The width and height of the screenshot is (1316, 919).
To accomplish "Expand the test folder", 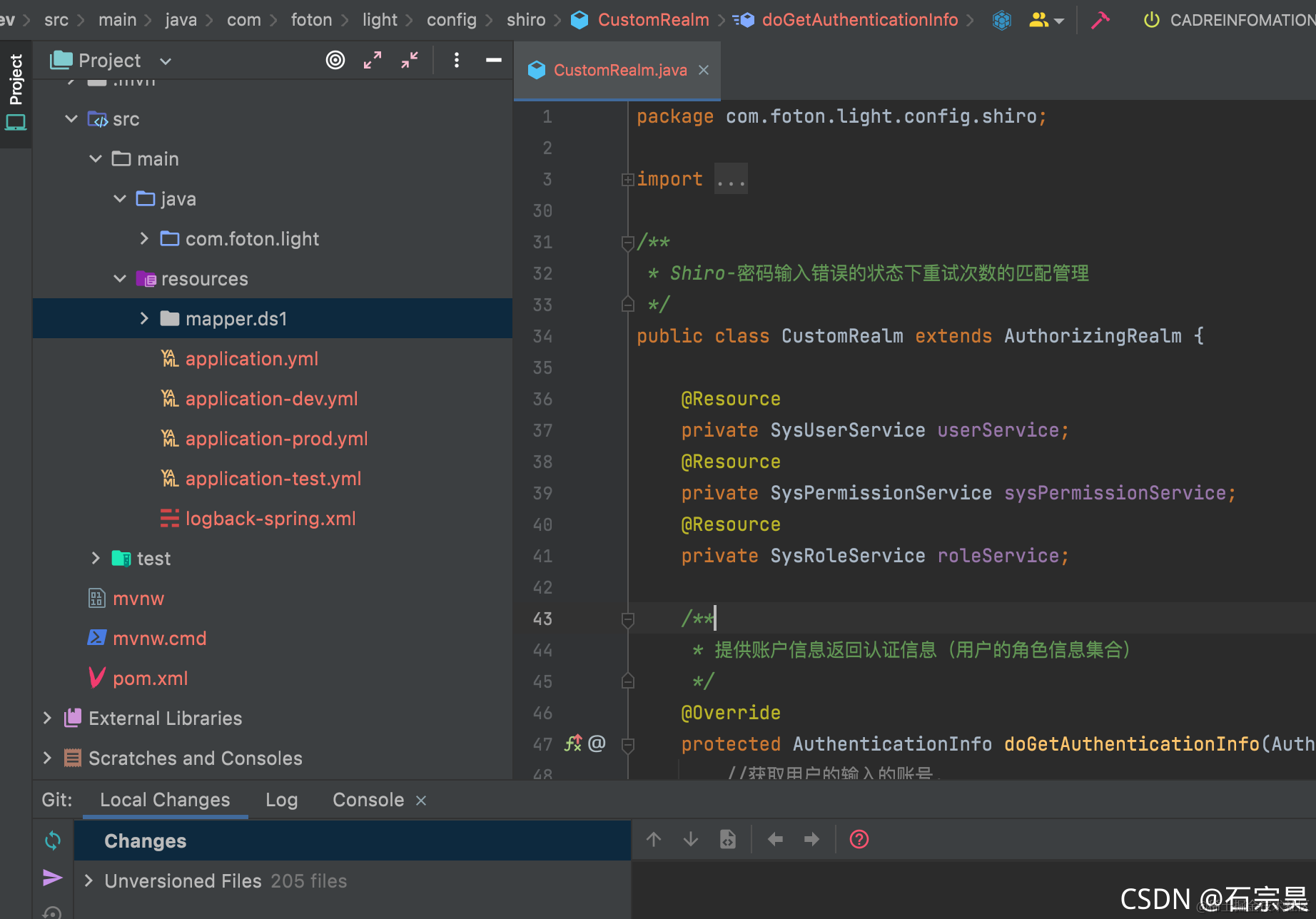I will 96,558.
